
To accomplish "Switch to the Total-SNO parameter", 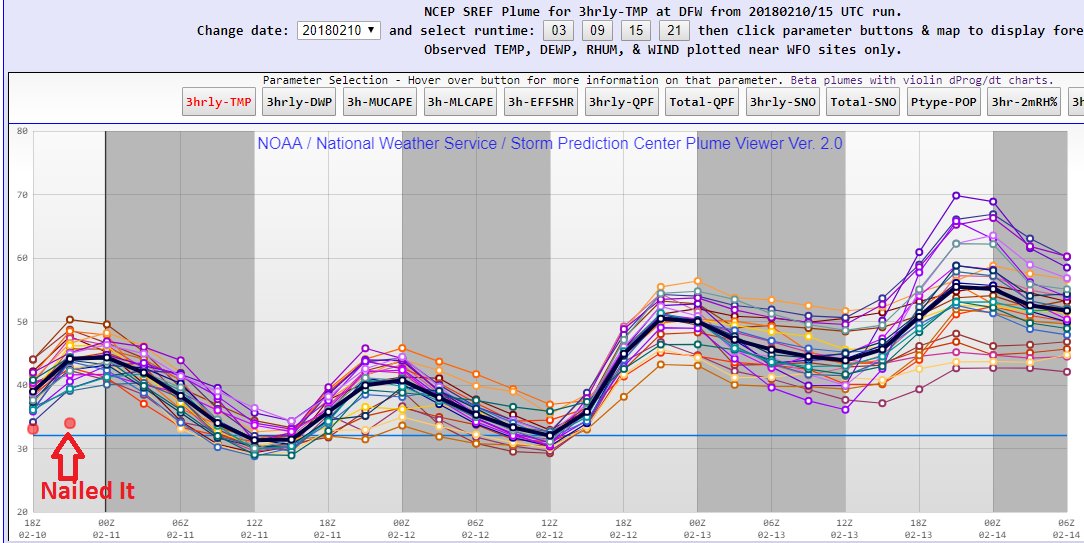I will coord(863,102).
